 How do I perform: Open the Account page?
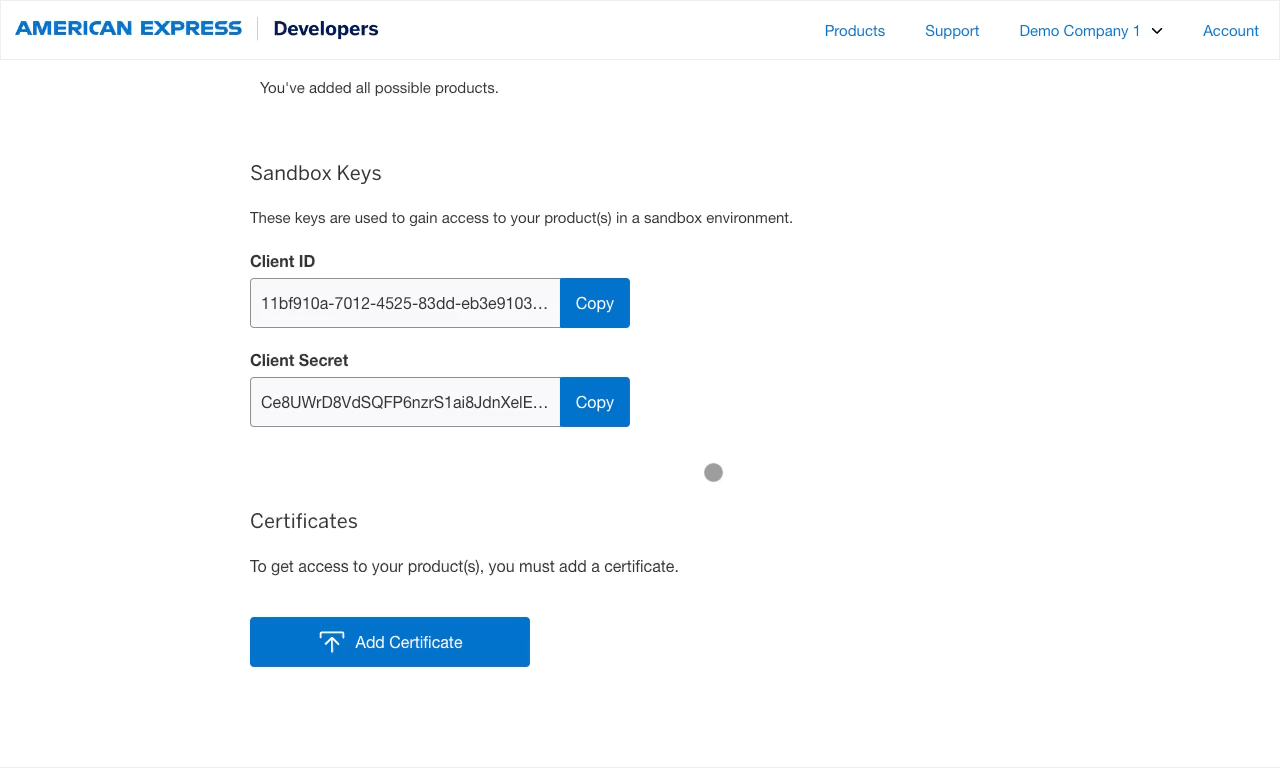click(x=1230, y=31)
